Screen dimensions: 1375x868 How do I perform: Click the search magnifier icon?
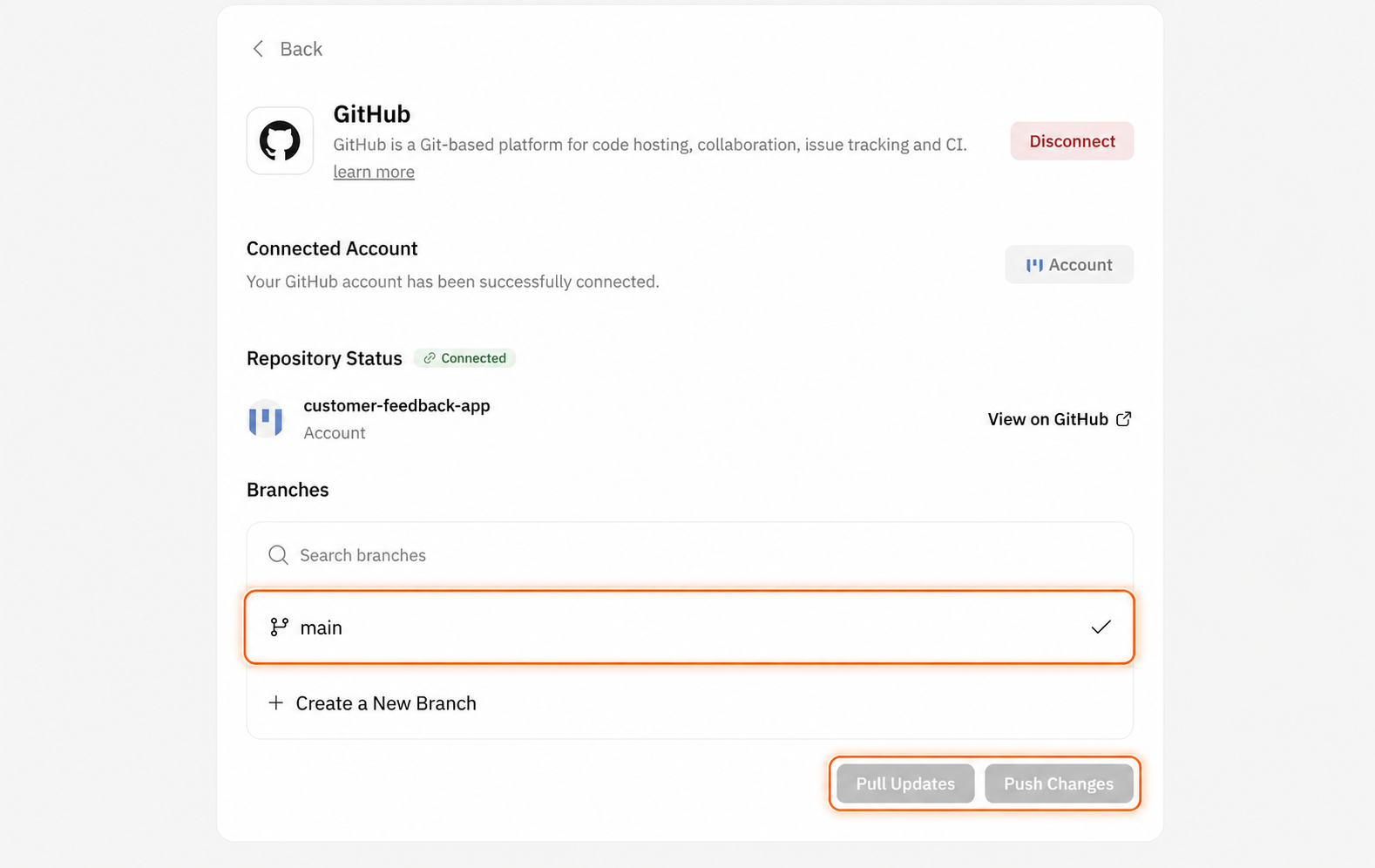coord(278,555)
